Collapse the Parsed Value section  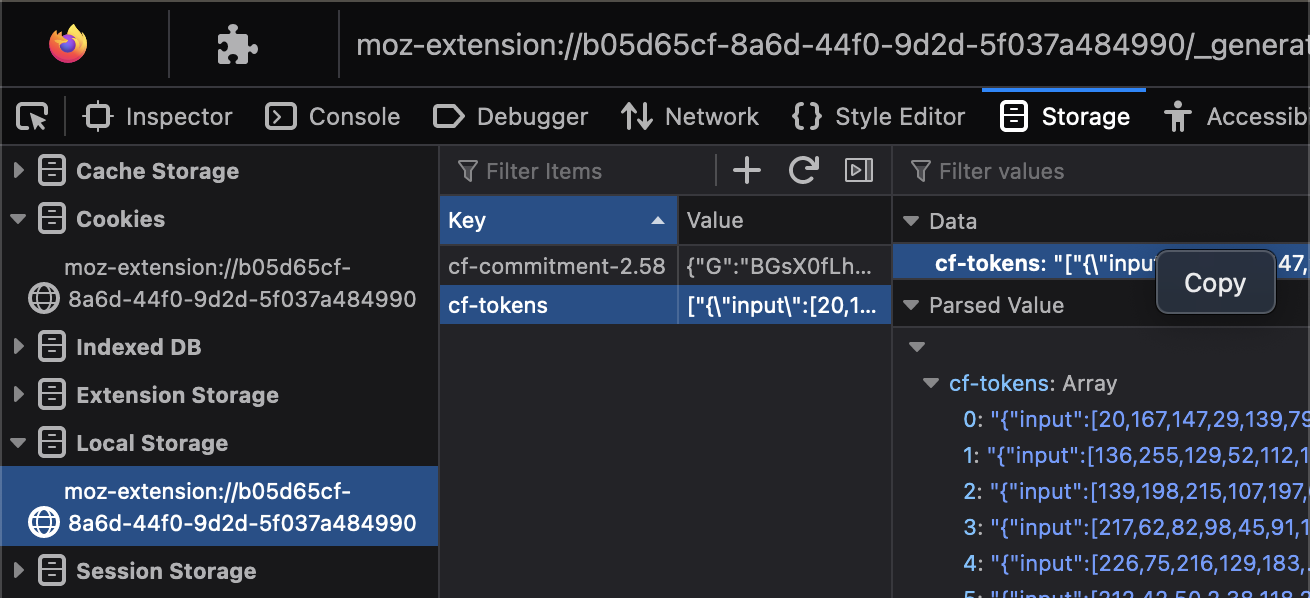point(910,305)
